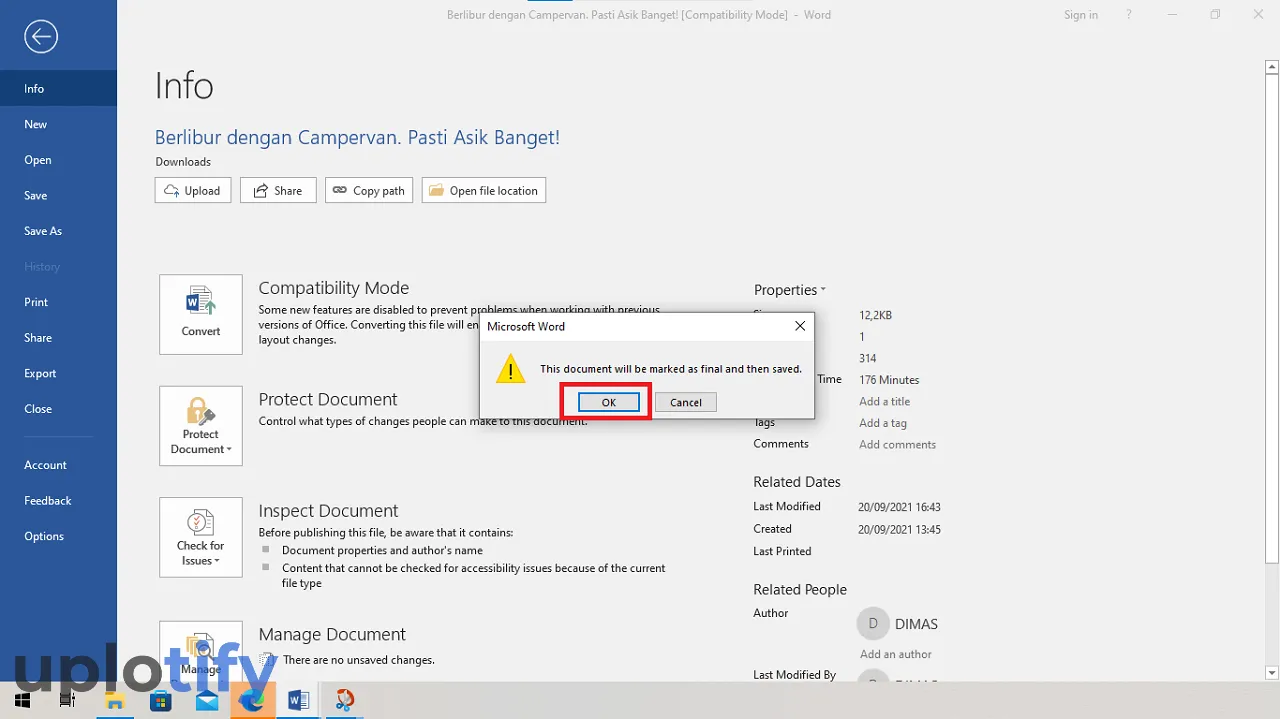The width and height of the screenshot is (1280, 719).
Task: Click the 176 Minutes editing time value
Action: (889, 380)
